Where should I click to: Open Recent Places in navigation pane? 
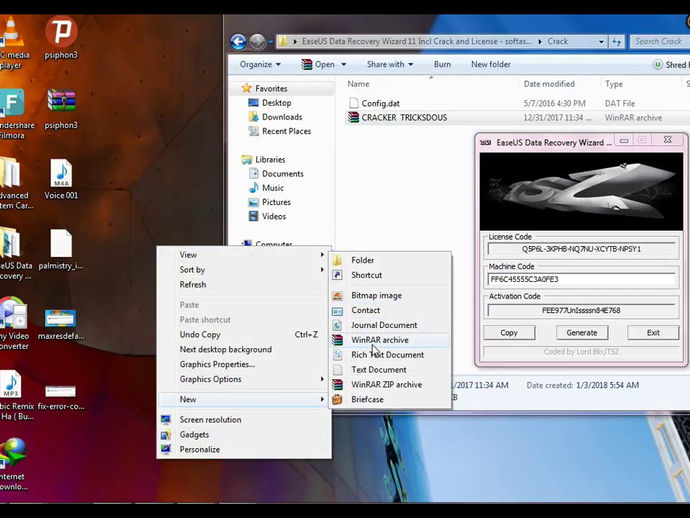[286, 131]
